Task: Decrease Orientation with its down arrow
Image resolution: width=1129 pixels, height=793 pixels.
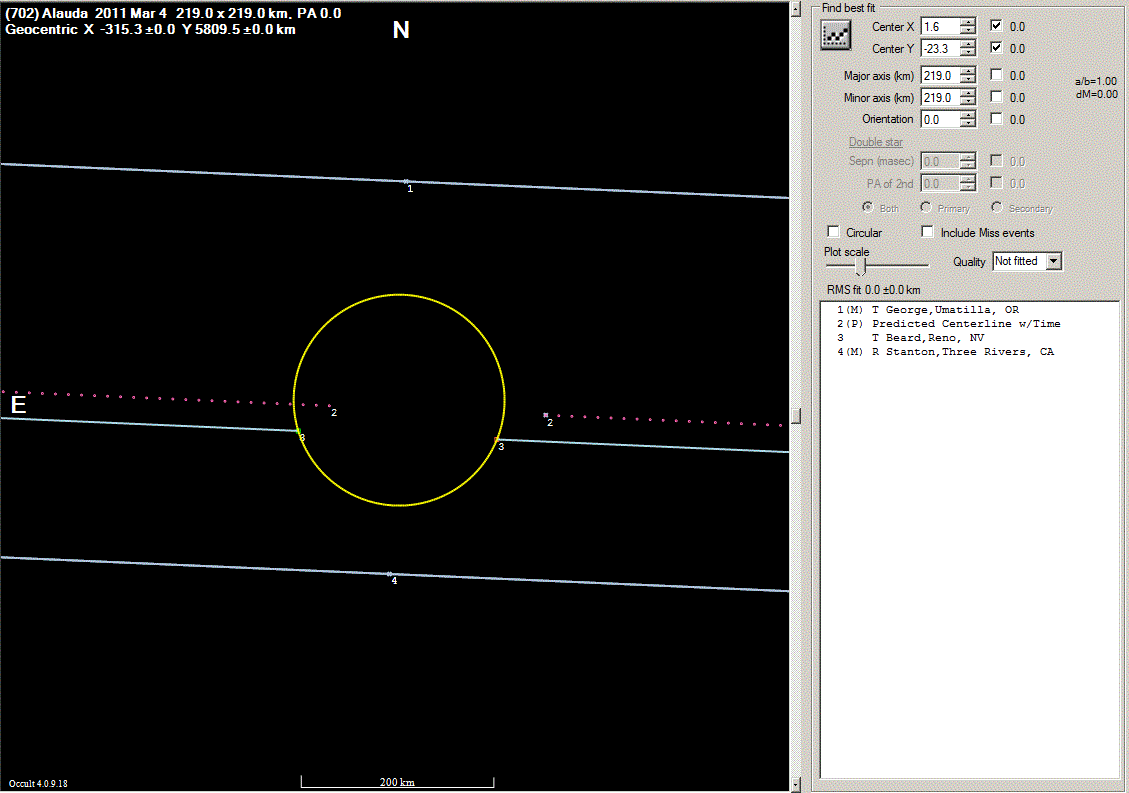Action: (968, 124)
